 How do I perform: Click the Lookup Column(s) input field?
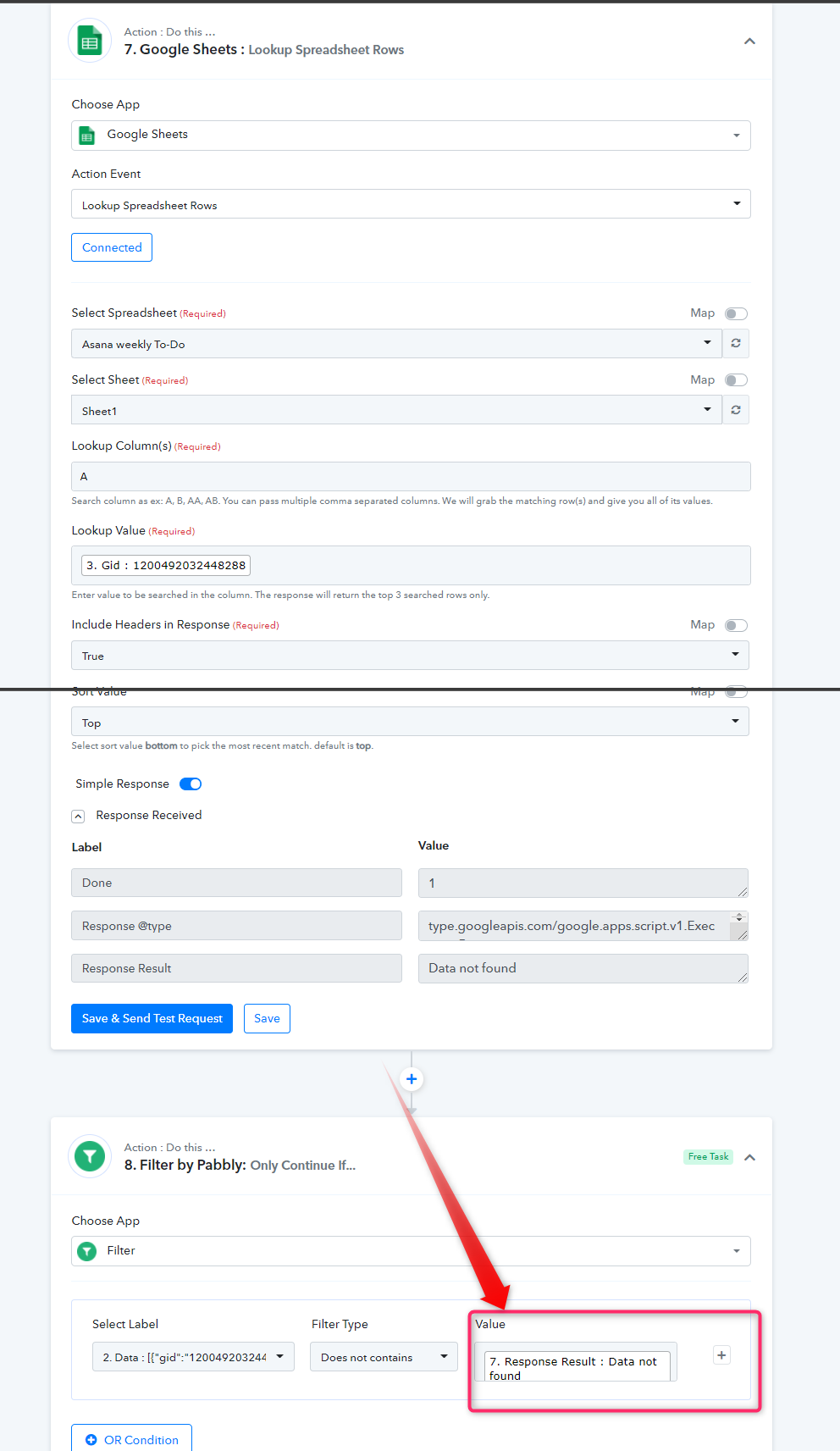(x=411, y=476)
